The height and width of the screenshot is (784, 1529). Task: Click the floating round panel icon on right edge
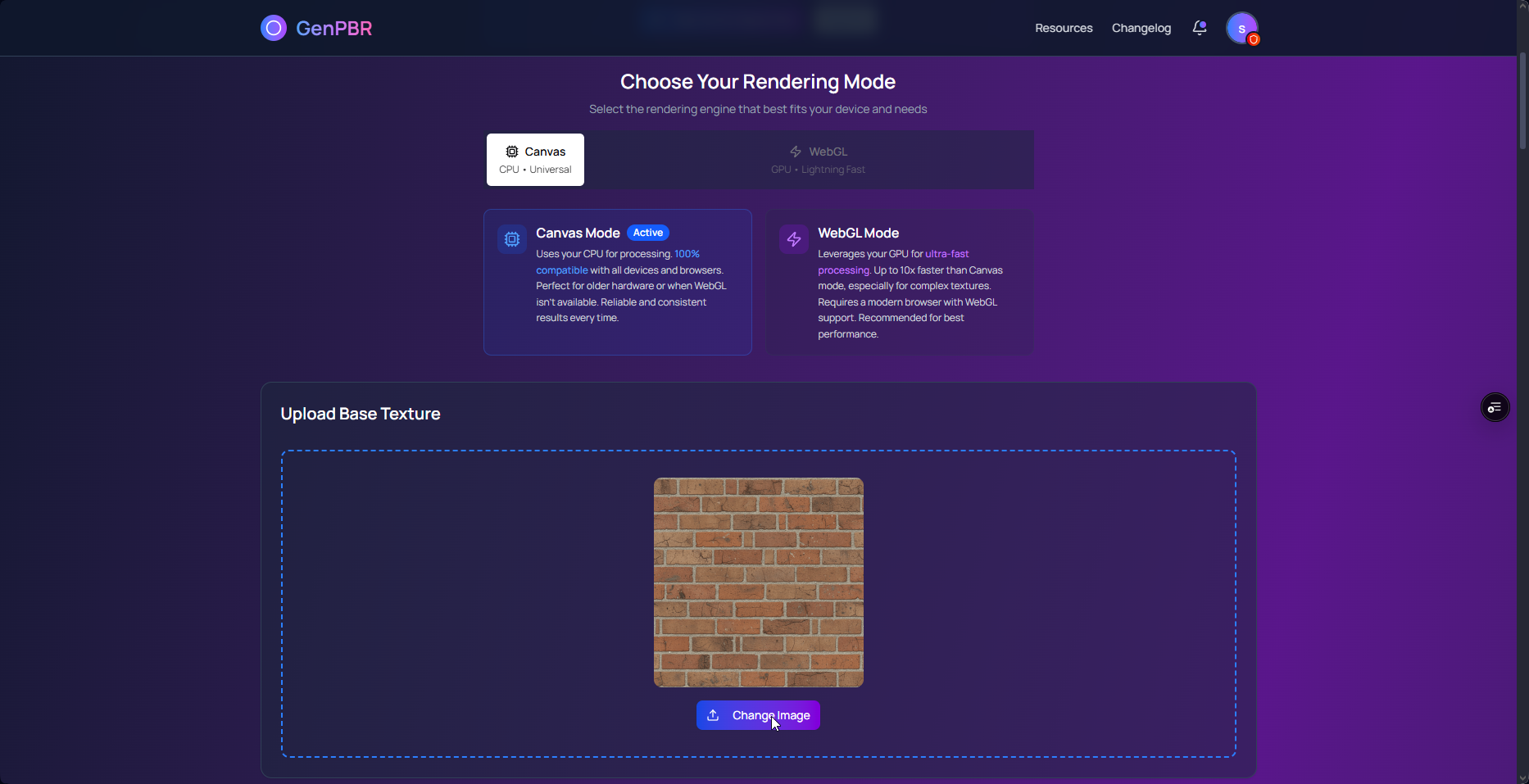(1495, 407)
